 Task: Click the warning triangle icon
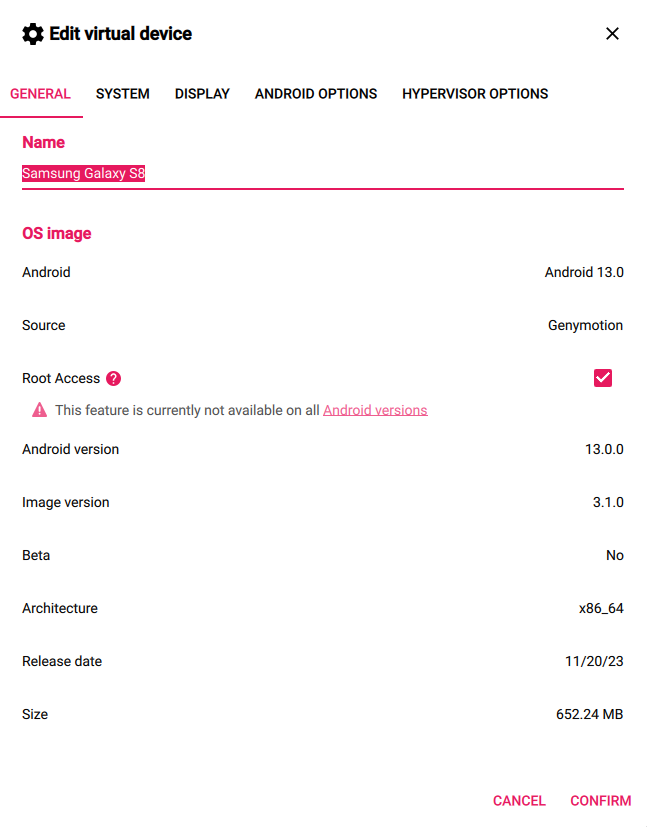point(39,410)
